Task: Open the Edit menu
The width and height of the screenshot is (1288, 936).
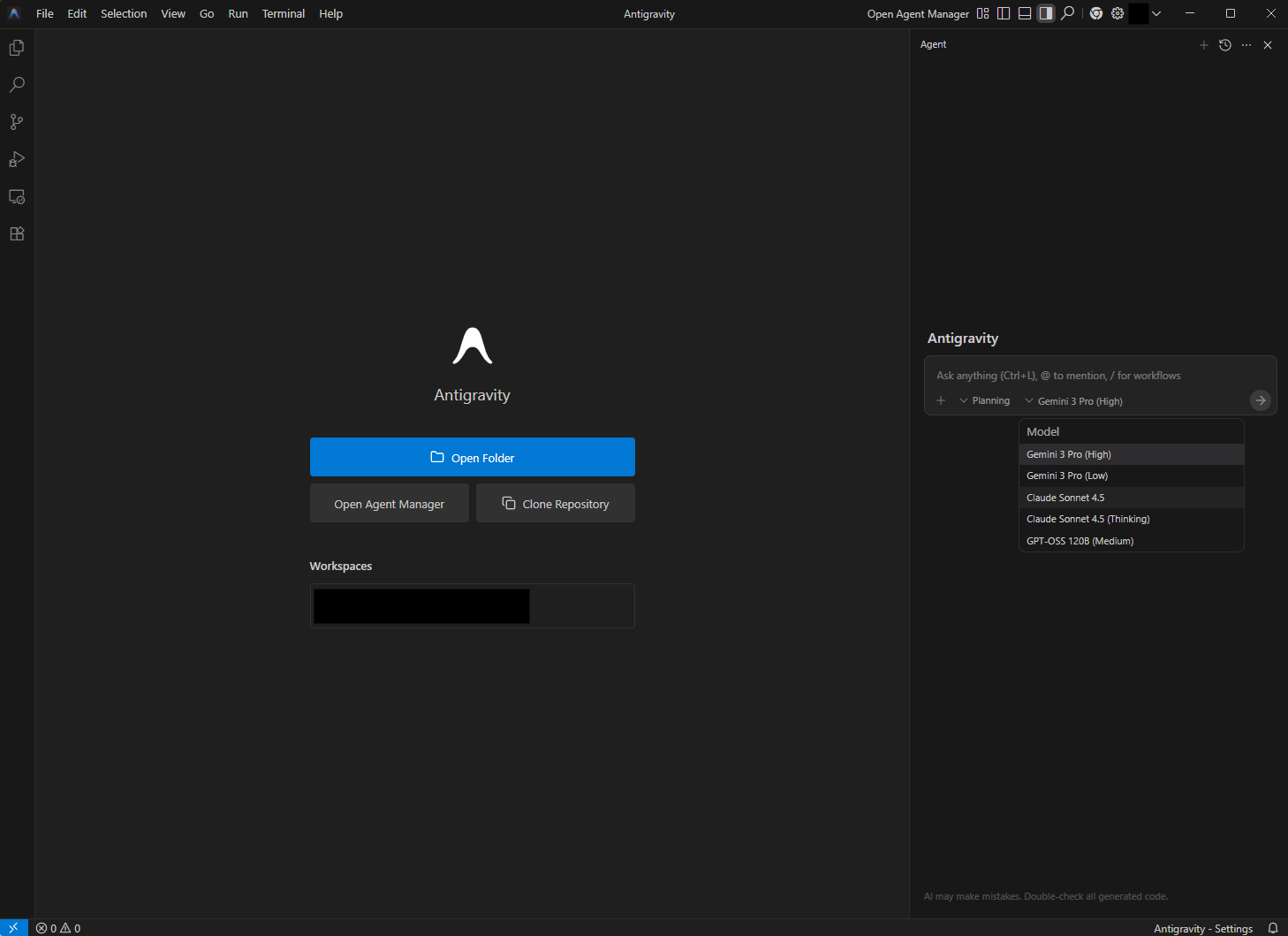Action: 77,13
